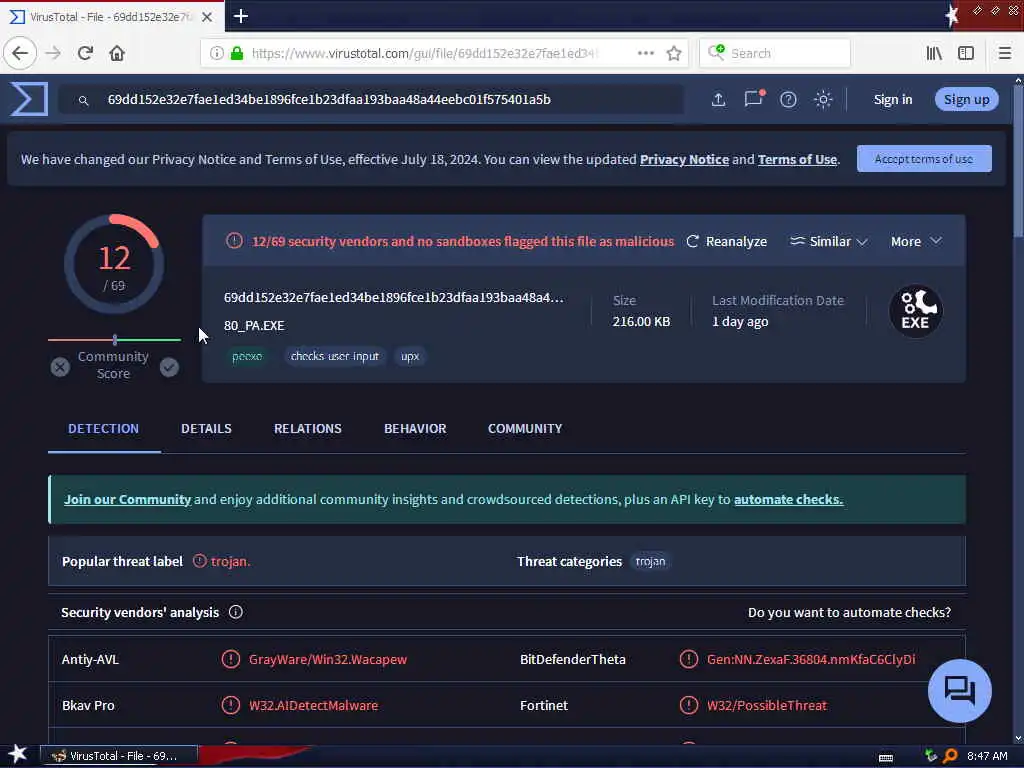Click the taskbar keyboard tray icon
Screen dimensions: 1024x768
pos(886,757)
